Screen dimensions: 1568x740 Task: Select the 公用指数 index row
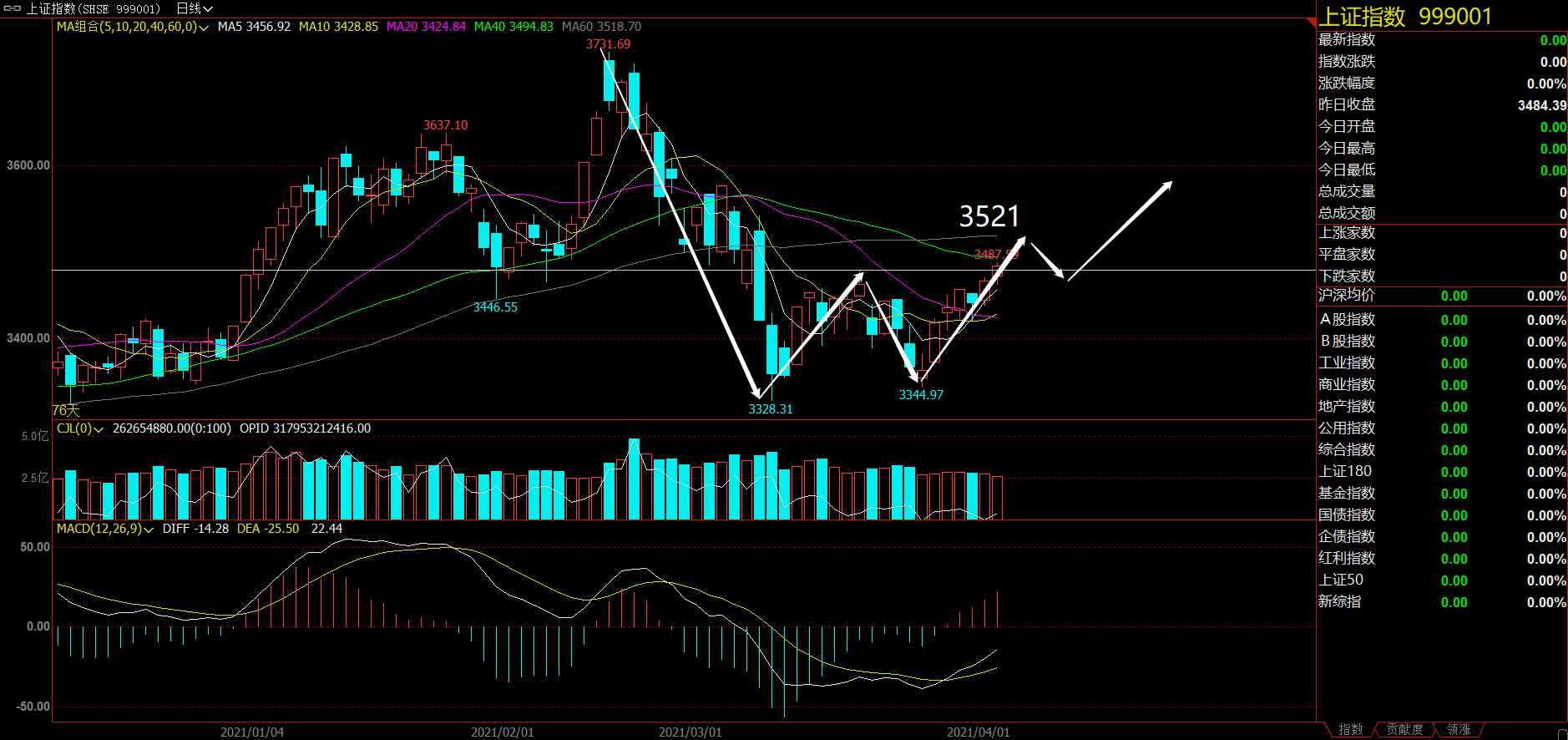coord(1442,428)
